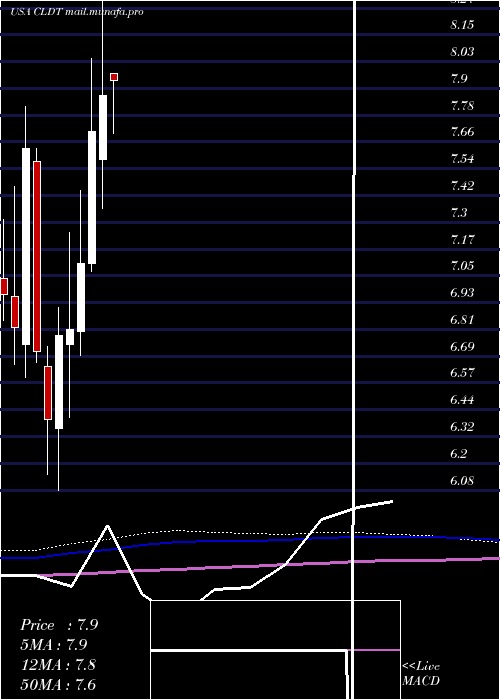500x700 pixels.
Task: Select the 8.03 price axis label
Action: click(462, 52)
